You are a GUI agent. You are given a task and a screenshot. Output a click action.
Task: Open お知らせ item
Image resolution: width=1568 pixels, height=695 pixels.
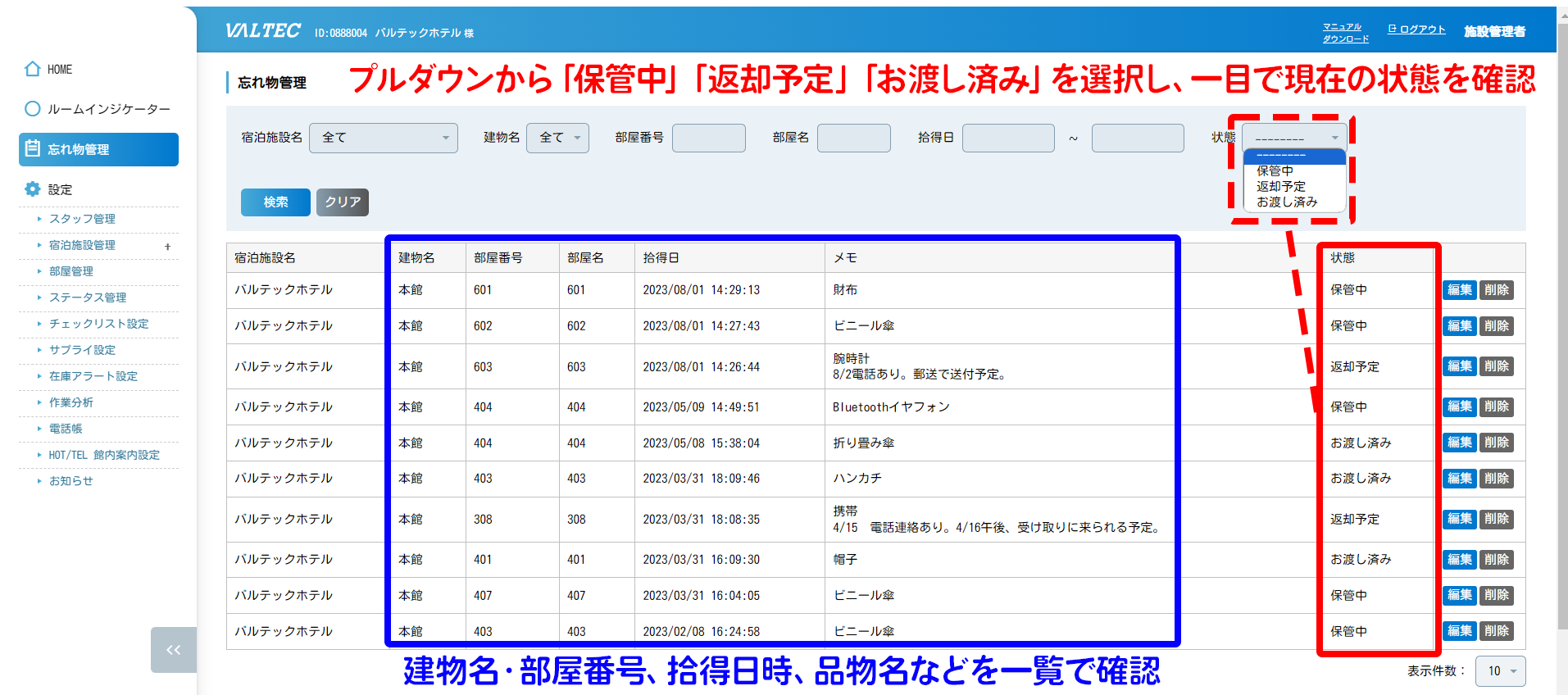tap(71, 481)
